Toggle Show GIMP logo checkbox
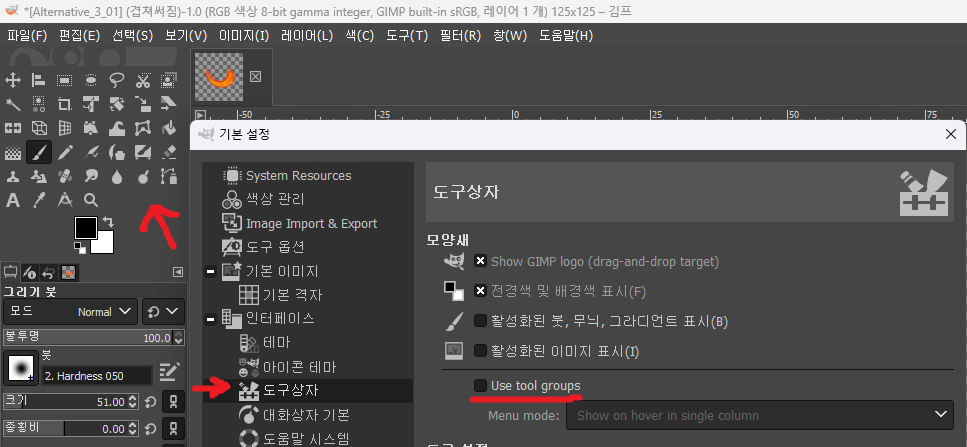The width and height of the screenshot is (967, 447). (x=480, y=261)
